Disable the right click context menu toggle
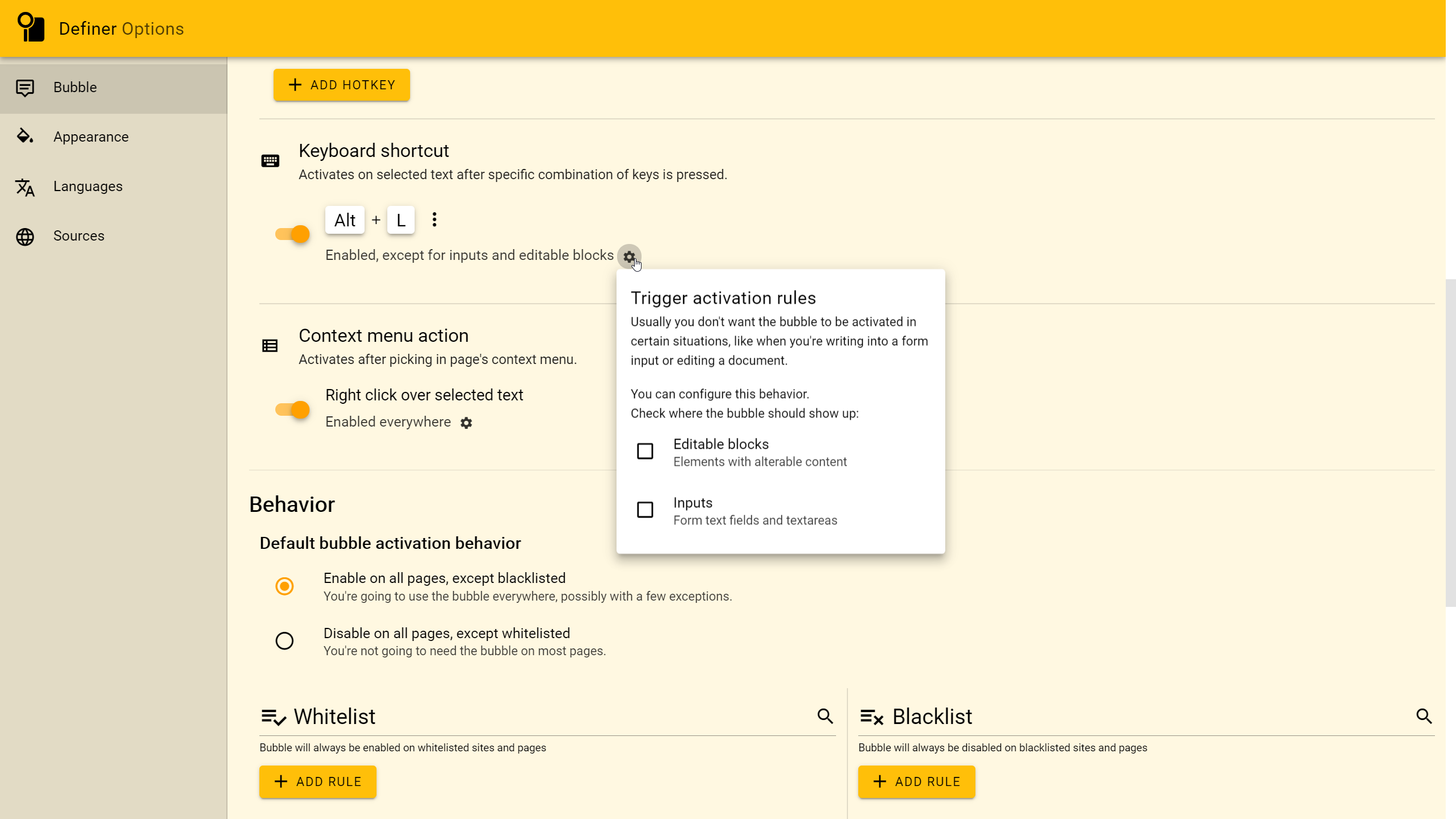 tap(292, 409)
